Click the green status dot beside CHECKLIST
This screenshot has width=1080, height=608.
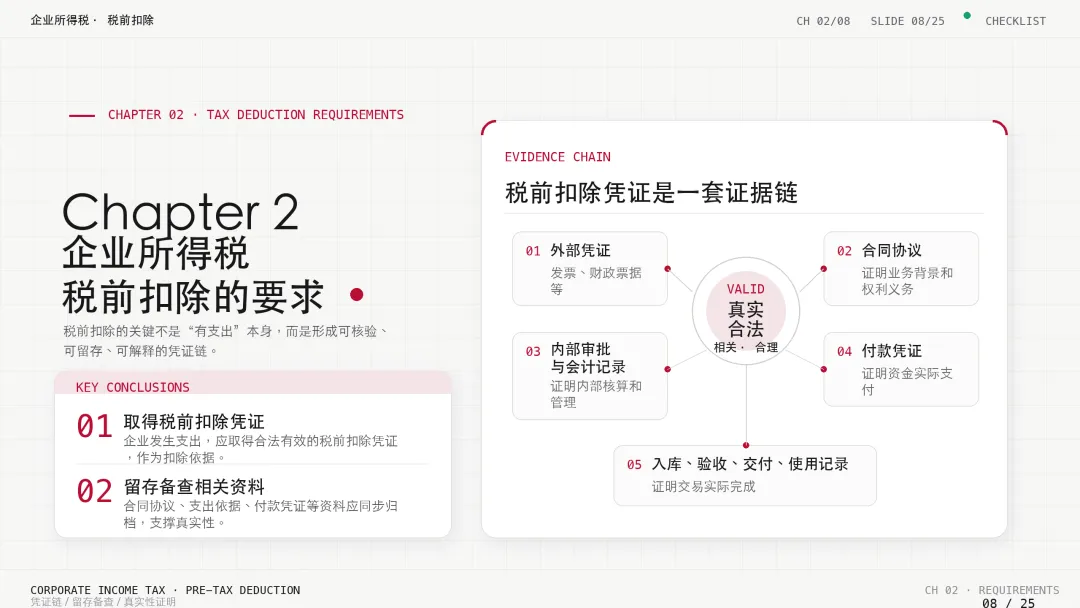coord(967,15)
